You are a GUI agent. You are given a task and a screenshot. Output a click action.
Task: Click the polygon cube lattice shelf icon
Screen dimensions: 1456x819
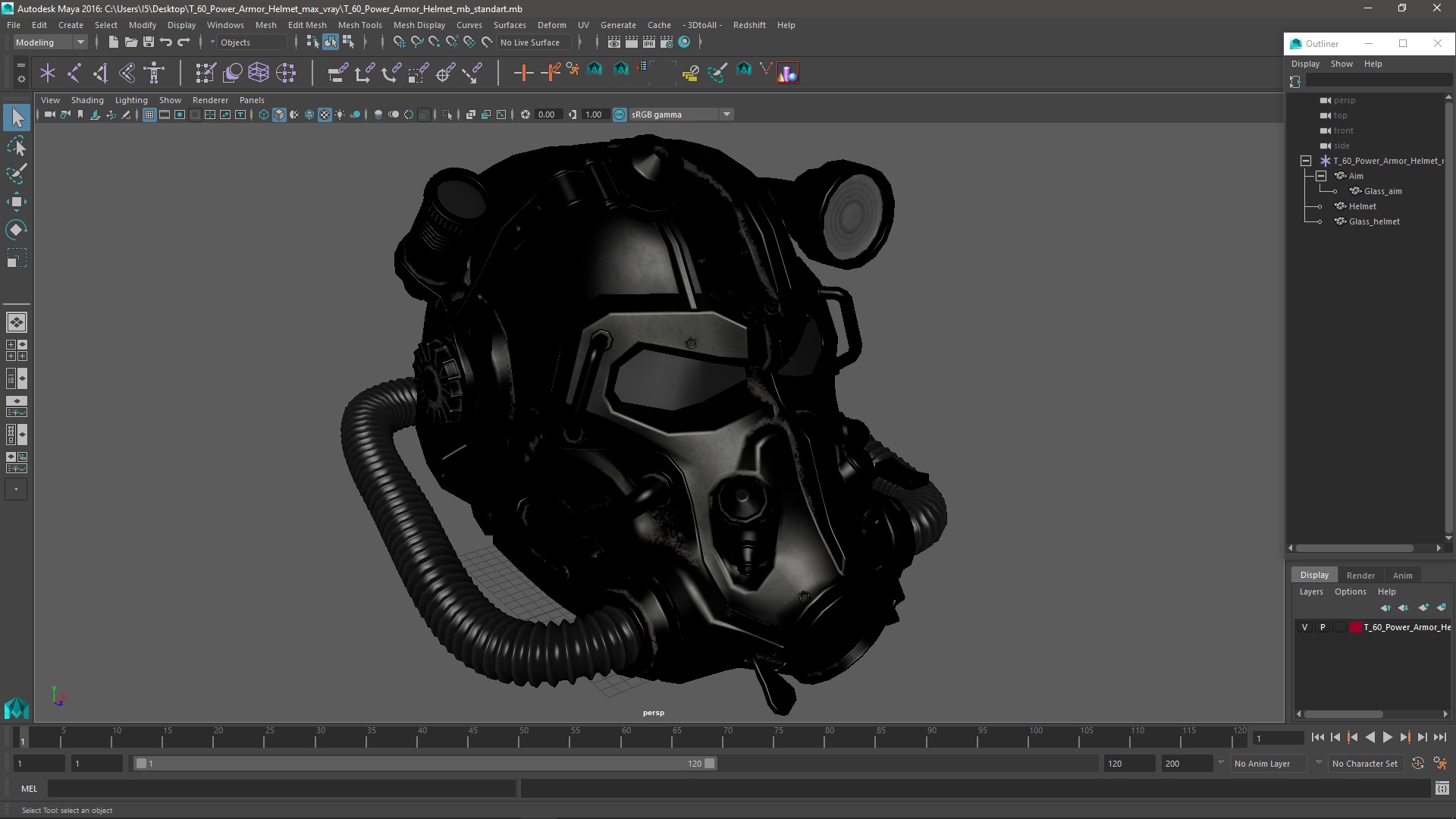tap(259, 73)
